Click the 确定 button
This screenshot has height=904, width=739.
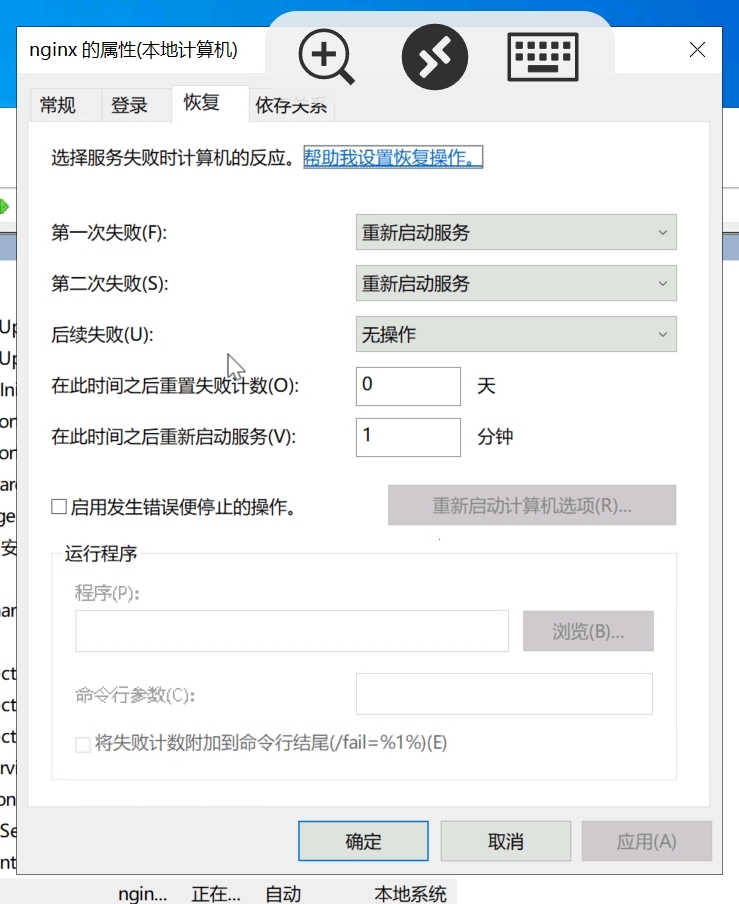(x=363, y=841)
